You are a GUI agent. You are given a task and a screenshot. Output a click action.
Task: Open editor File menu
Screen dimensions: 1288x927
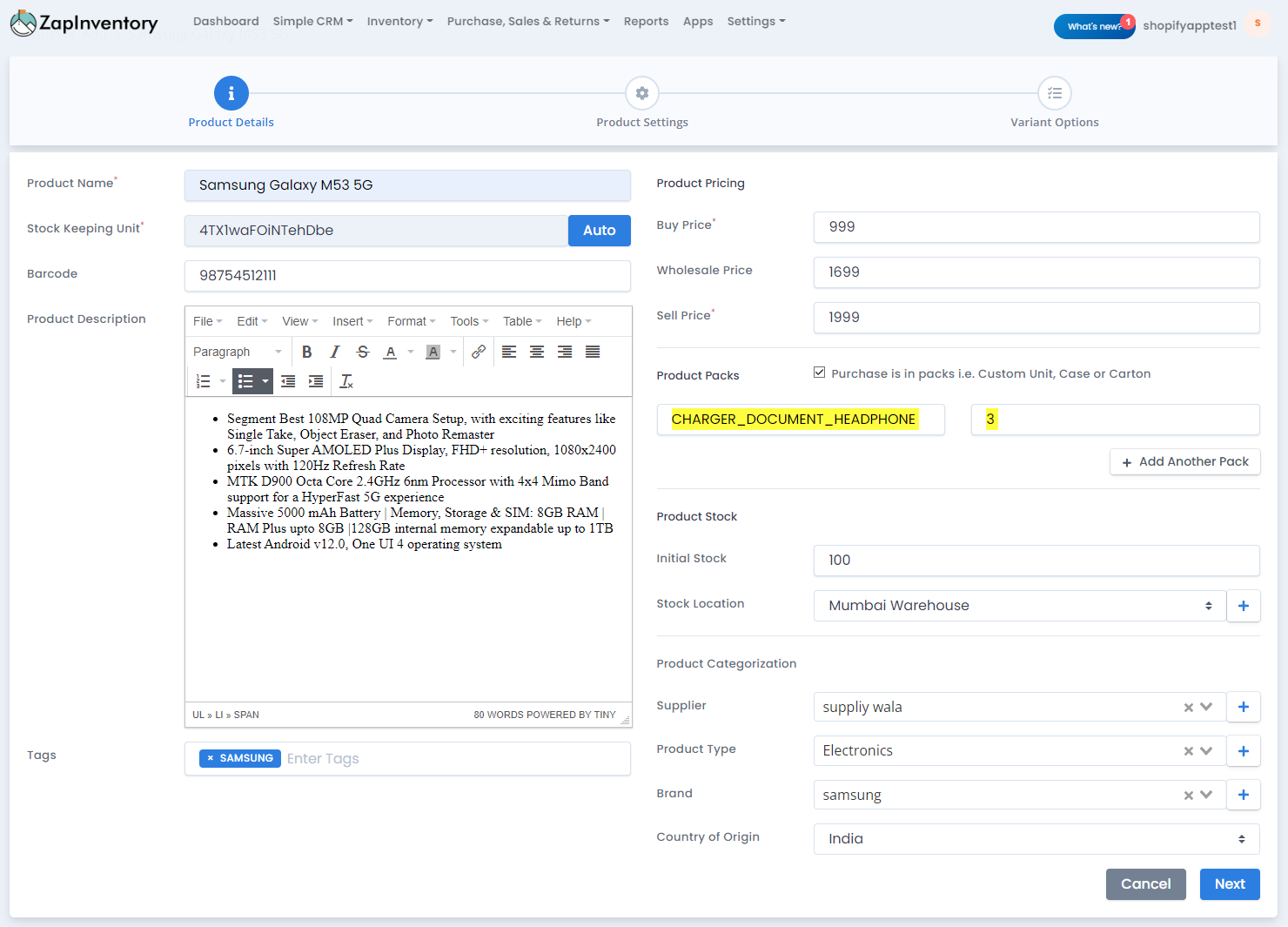pyautogui.click(x=208, y=321)
